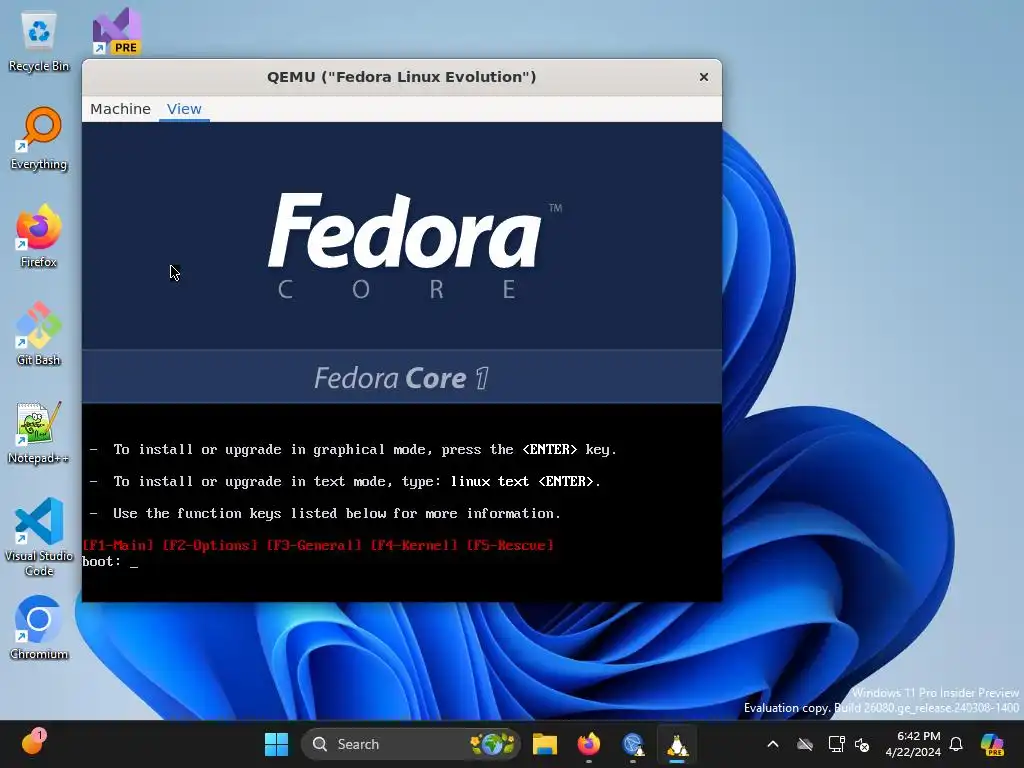
Task: Open File Explorer from the taskbar
Action: 545,744
